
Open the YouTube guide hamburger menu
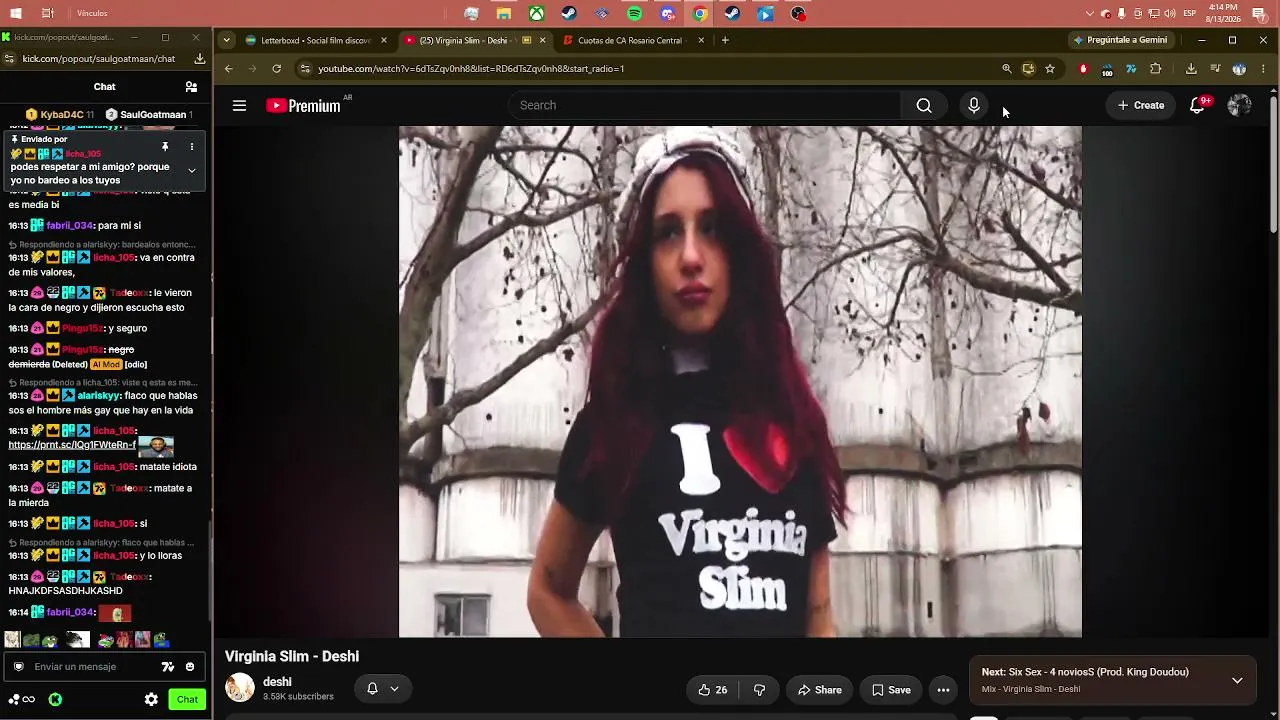click(239, 105)
